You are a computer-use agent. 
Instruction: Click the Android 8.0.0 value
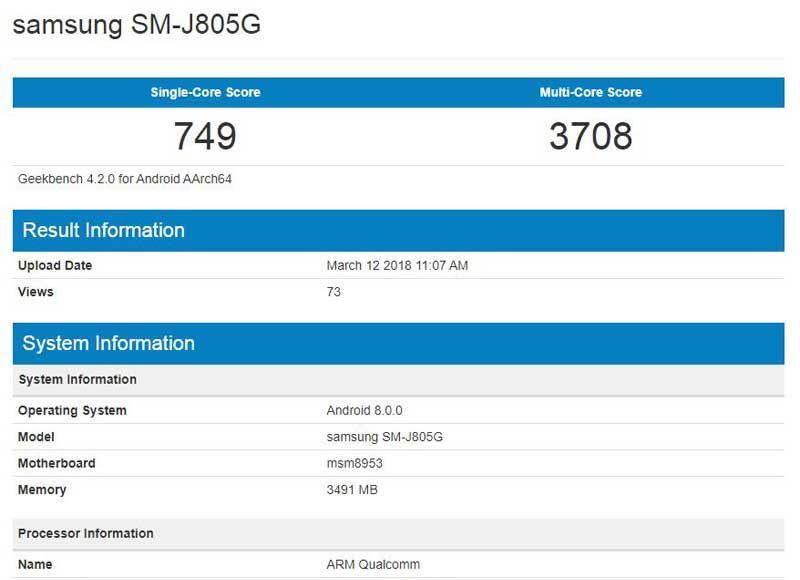tap(364, 411)
